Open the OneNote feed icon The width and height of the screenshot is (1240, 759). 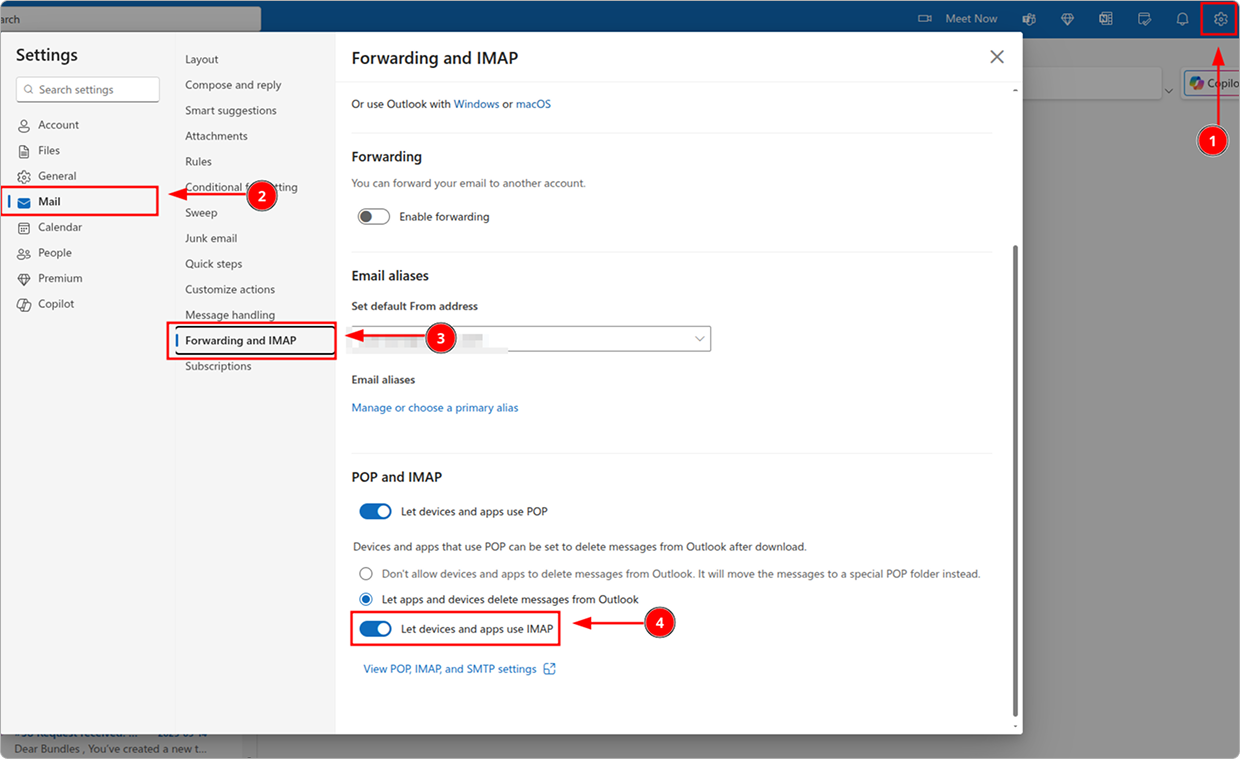pyautogui.click(x=1106, y=19)
